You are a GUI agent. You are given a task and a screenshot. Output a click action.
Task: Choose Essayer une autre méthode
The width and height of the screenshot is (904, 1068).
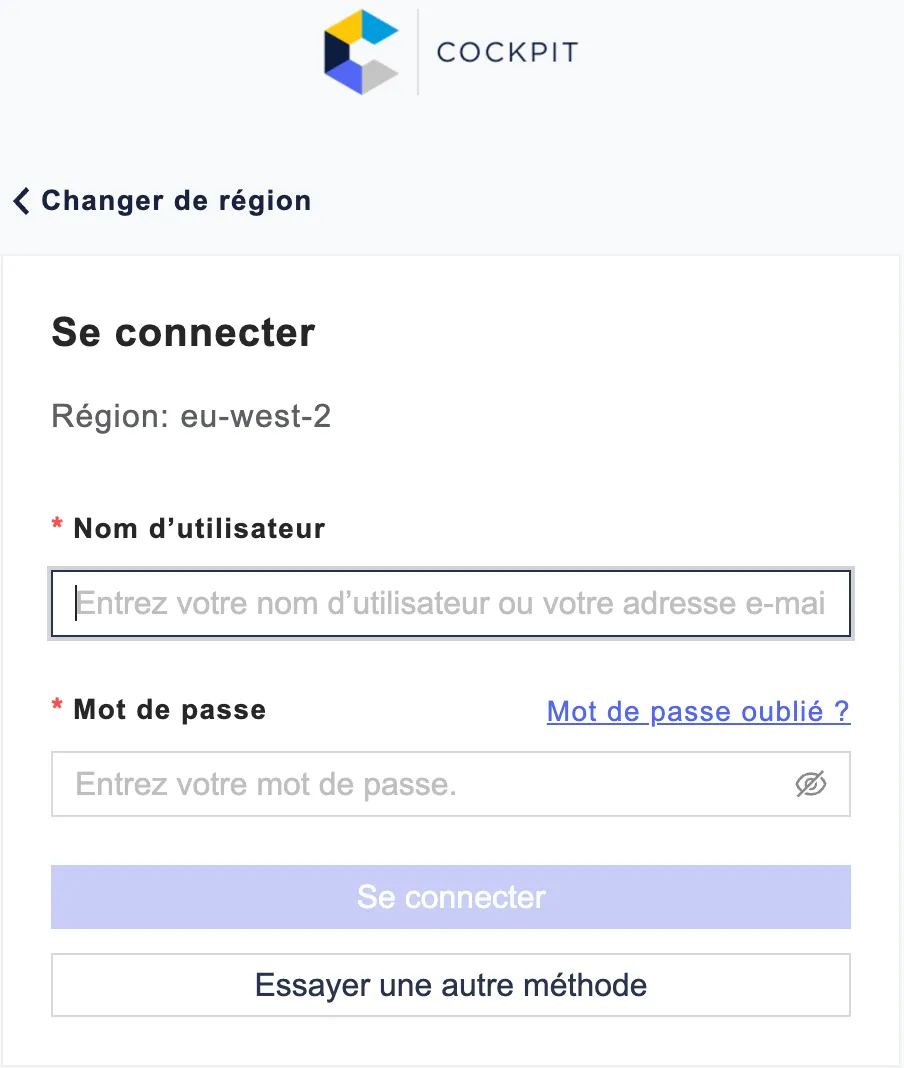coord(451,985)
